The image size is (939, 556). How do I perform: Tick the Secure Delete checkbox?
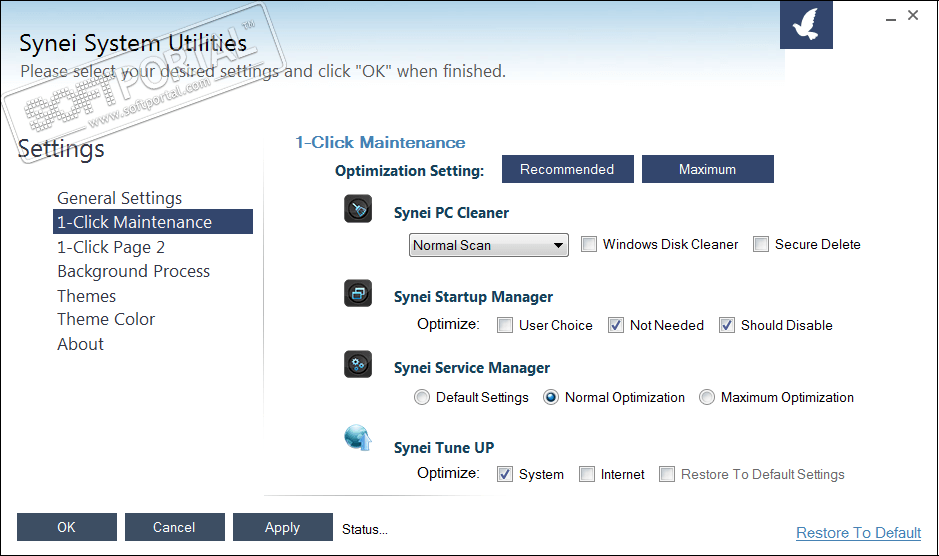761,244
